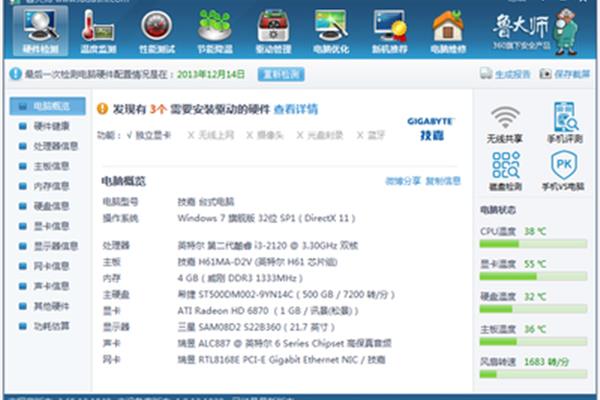600x400 pixels.
Task: Select the ATI Radeon HD 6870 value
Action: (268, 310)
